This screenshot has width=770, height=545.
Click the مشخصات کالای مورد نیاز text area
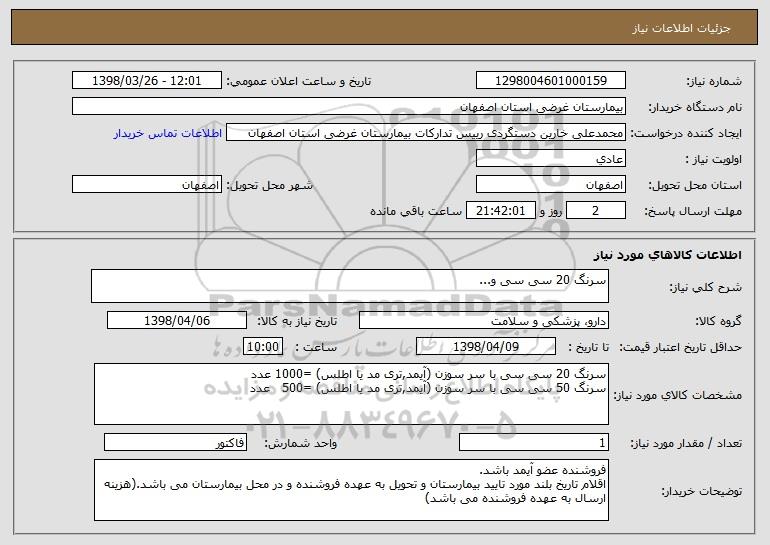point(351,394)
